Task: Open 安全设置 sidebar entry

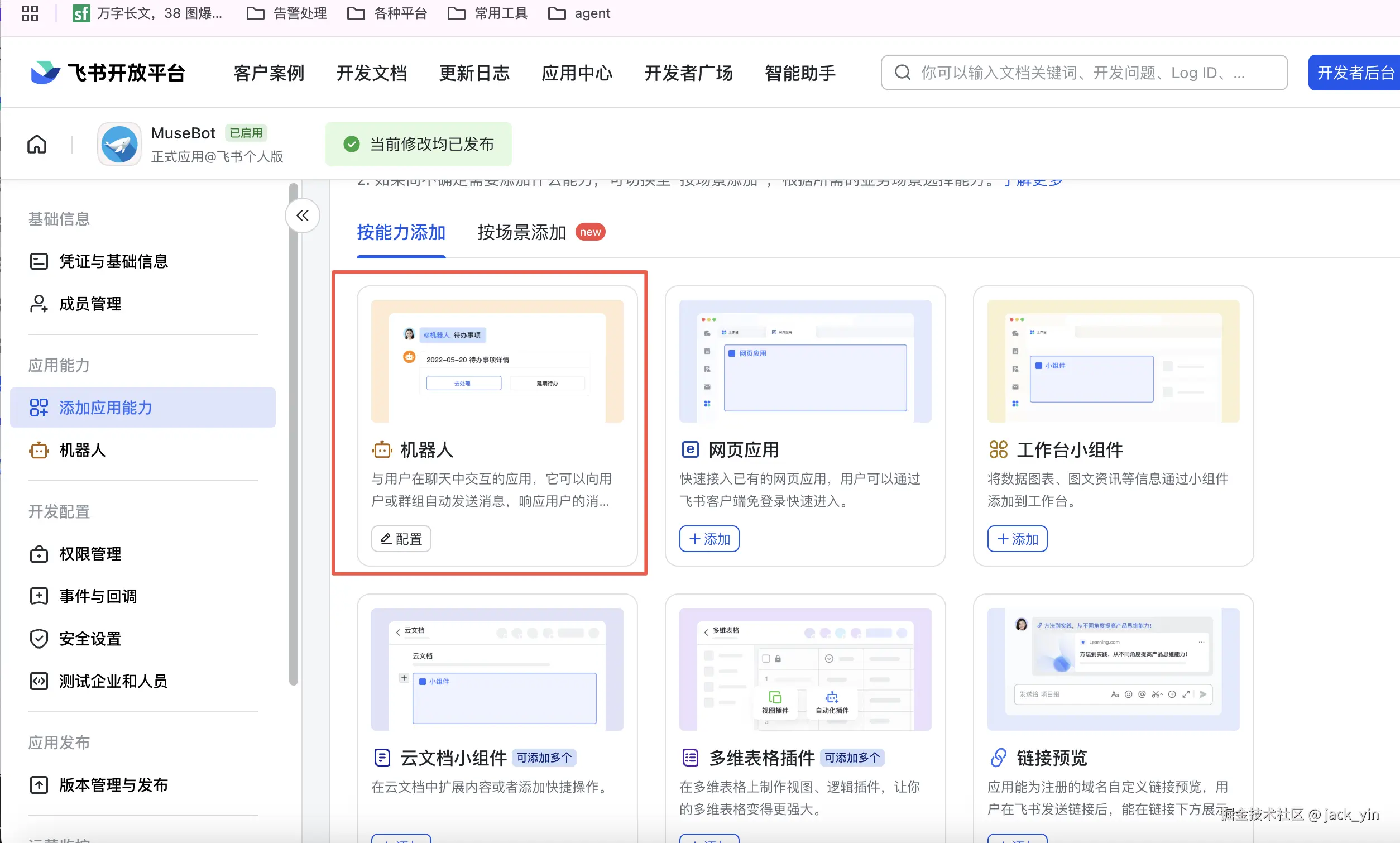Action: pos(90,639)
